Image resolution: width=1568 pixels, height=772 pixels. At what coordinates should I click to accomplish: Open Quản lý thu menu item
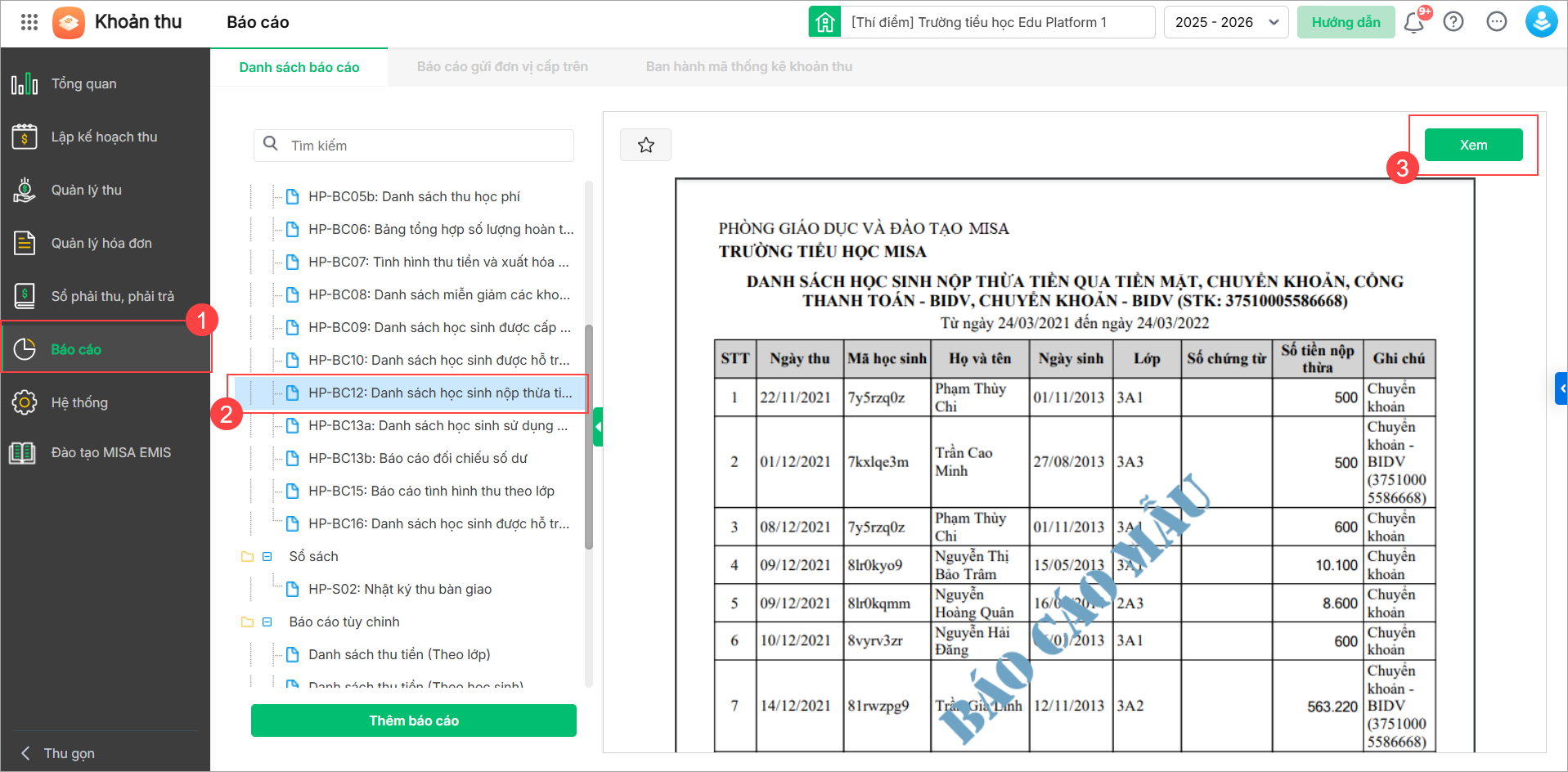(106, 190)
